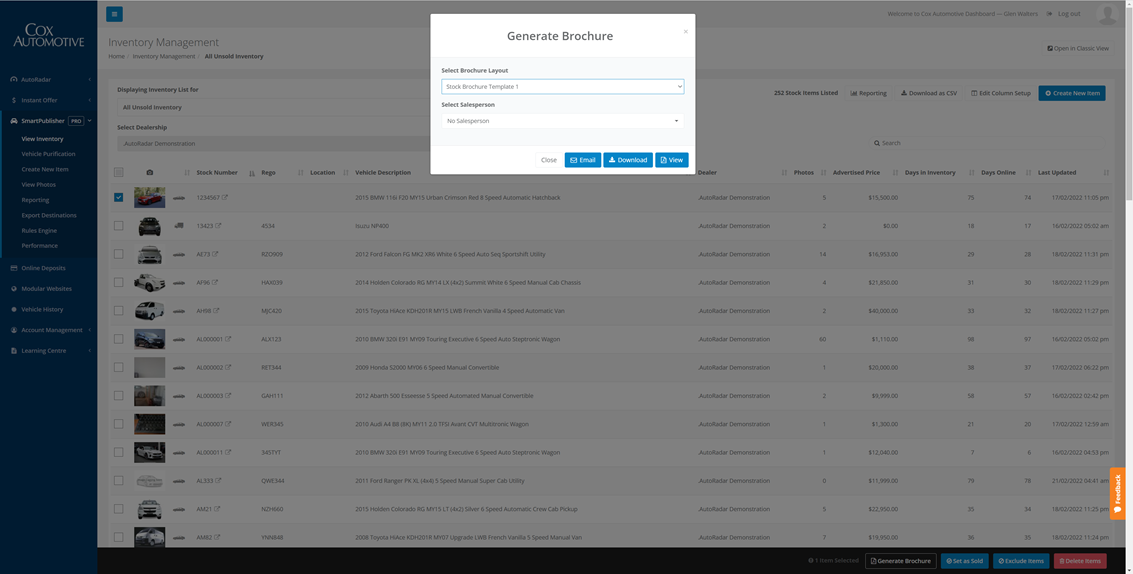Tick the checkbox for stock AF96
The height and width of the screenshot is (574, 1133).
pyautogui.click(x=119, y=282)
